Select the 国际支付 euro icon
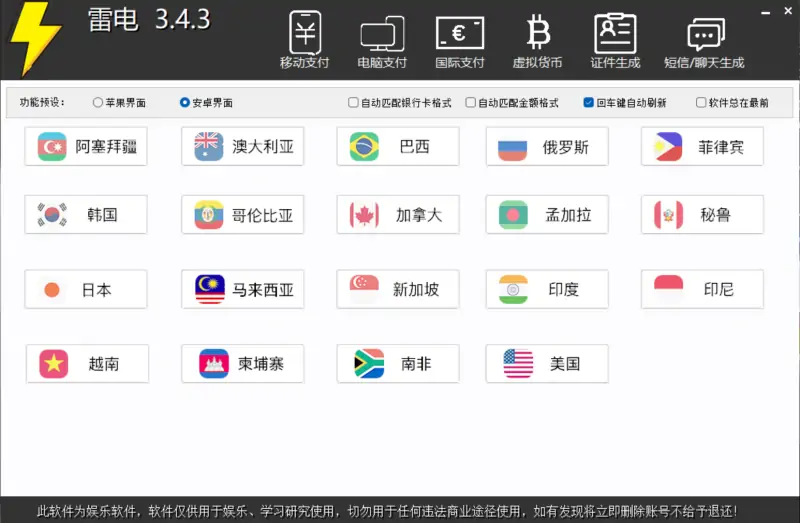The height and width of the screenshot is (523, 800). [459, 34]
